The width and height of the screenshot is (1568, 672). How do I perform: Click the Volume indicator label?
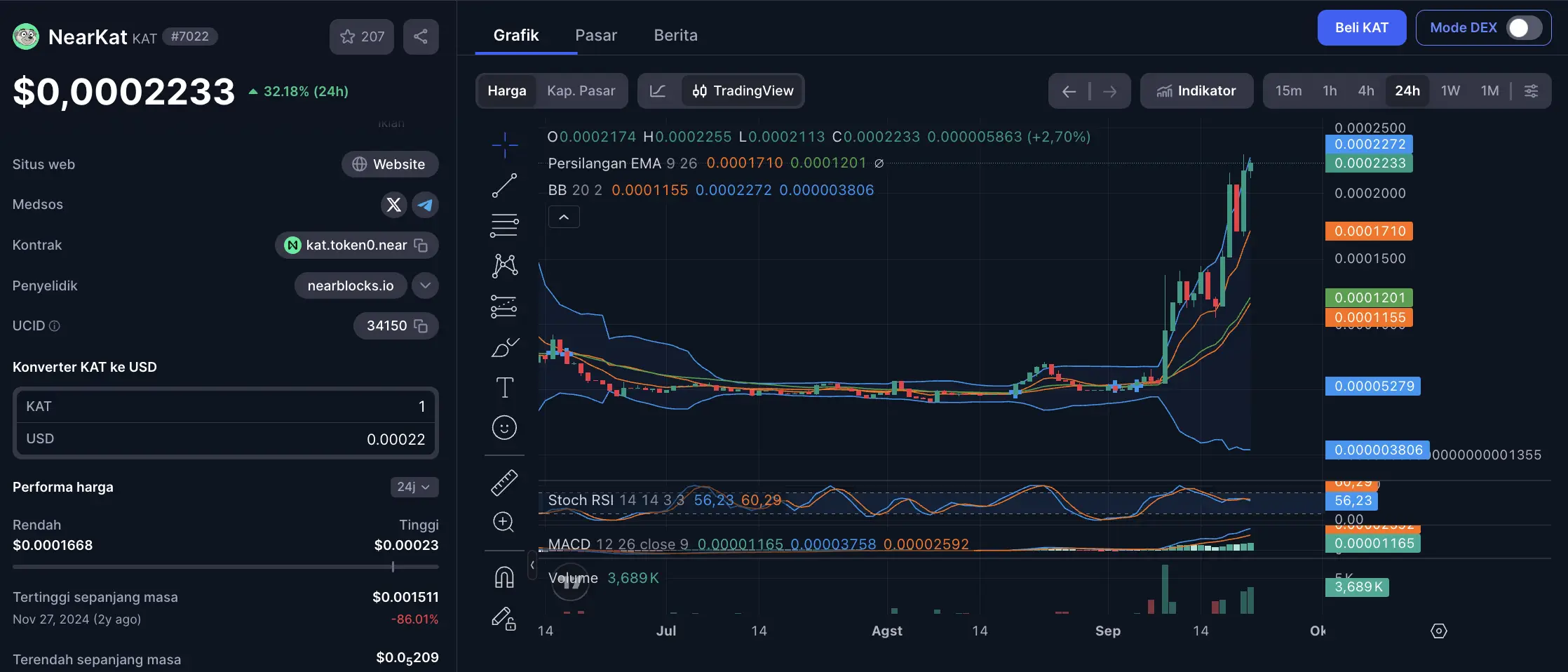[x=573, y=578]
